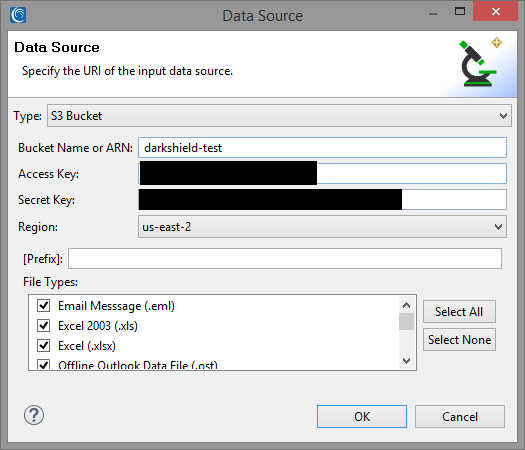
Task: Toggle the Excel 2003 (.xls) checkbox
Action: [44, 325]
